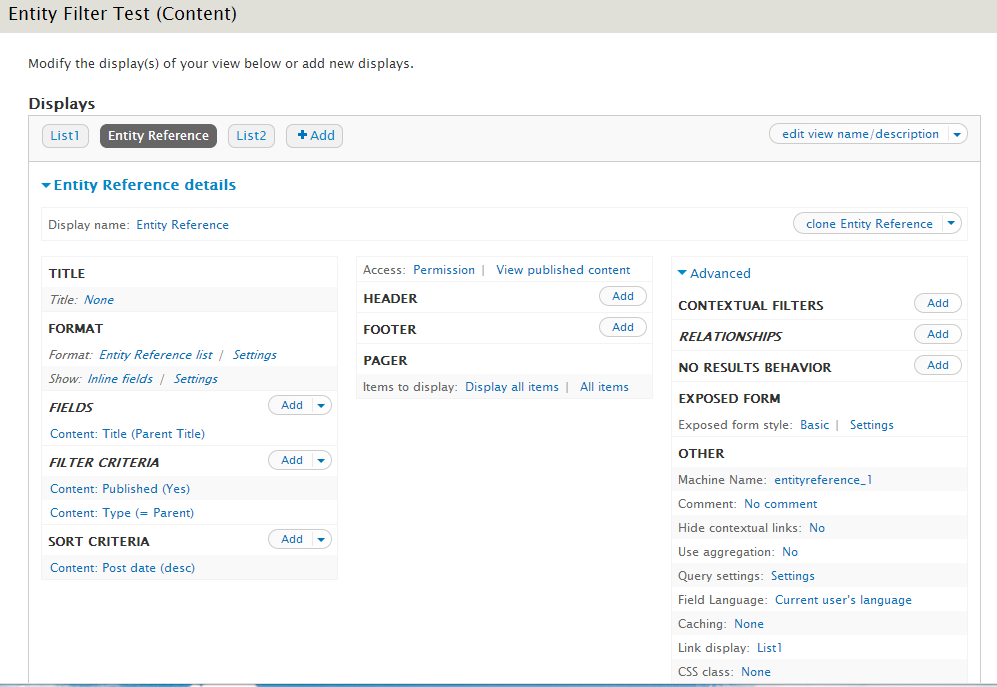Click edit view name/description button
Image resolution: width=997 pixels, height=687 pixels.
point(860,134)
